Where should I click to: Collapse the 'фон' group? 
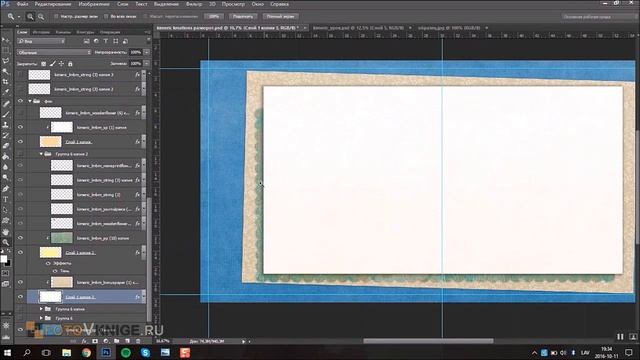[30, 101]
